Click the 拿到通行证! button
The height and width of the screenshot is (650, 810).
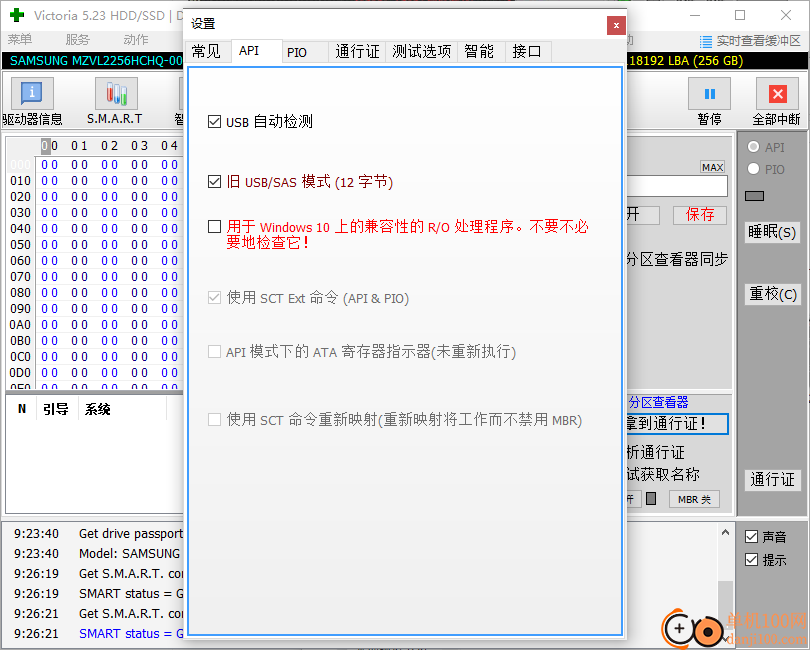tap(676, 424)
